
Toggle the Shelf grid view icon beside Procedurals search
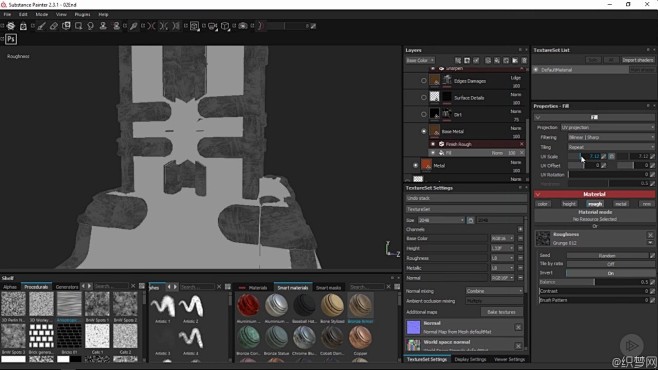[x=142, y=286]
